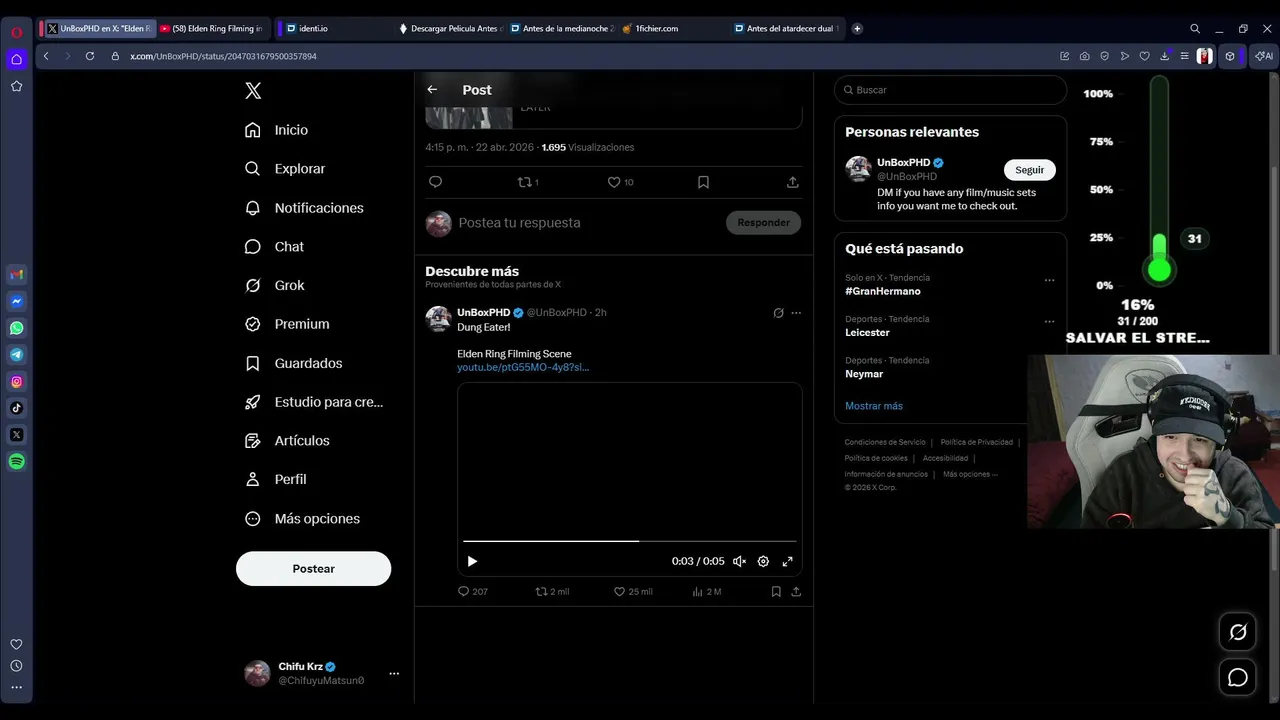Viewport: 1280px width, 720px height.
Task: Switch to the Elden Ring Filming YouTube tab
Action: pos(215,29)
